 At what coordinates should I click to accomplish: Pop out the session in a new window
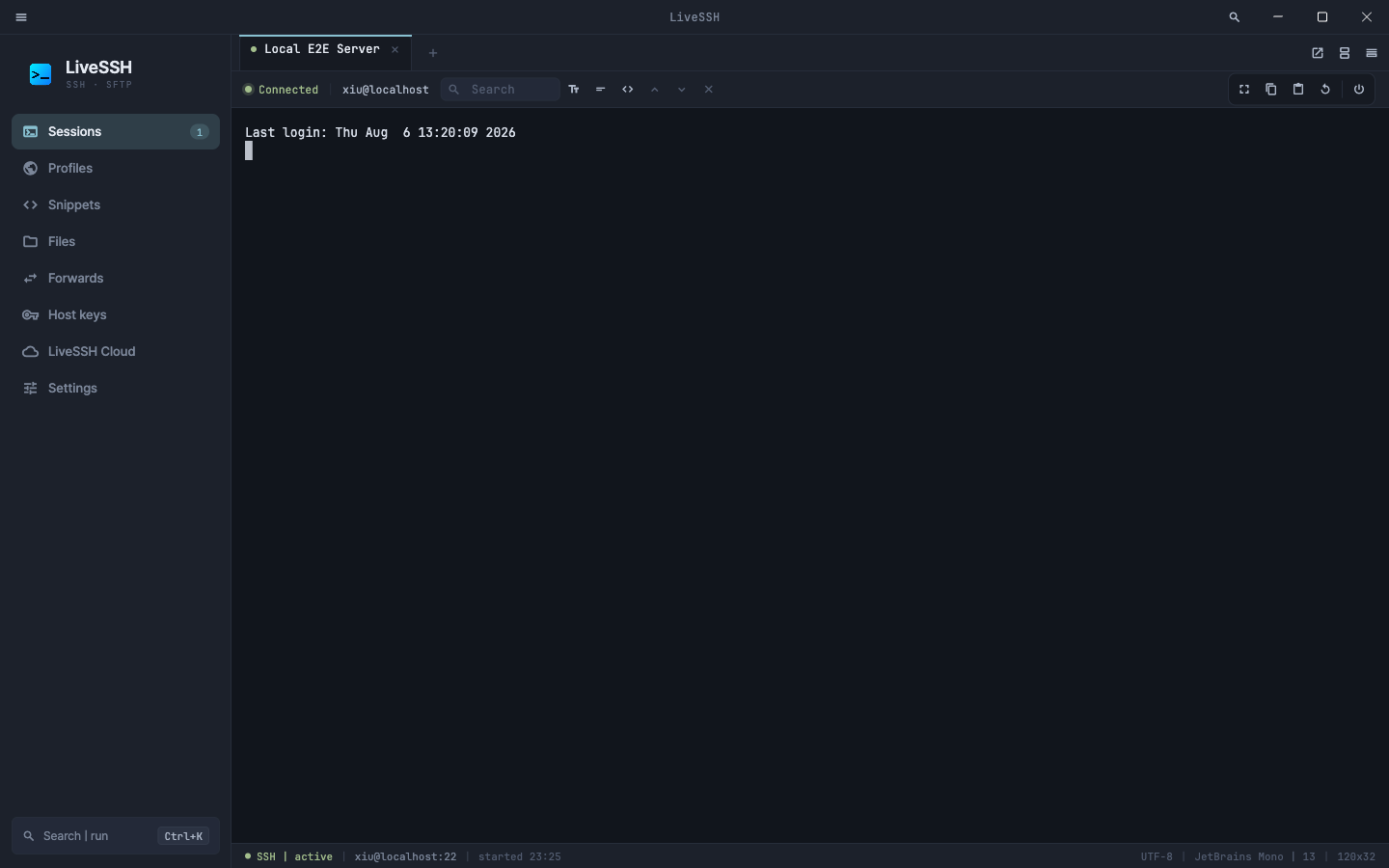(1318, 53)
